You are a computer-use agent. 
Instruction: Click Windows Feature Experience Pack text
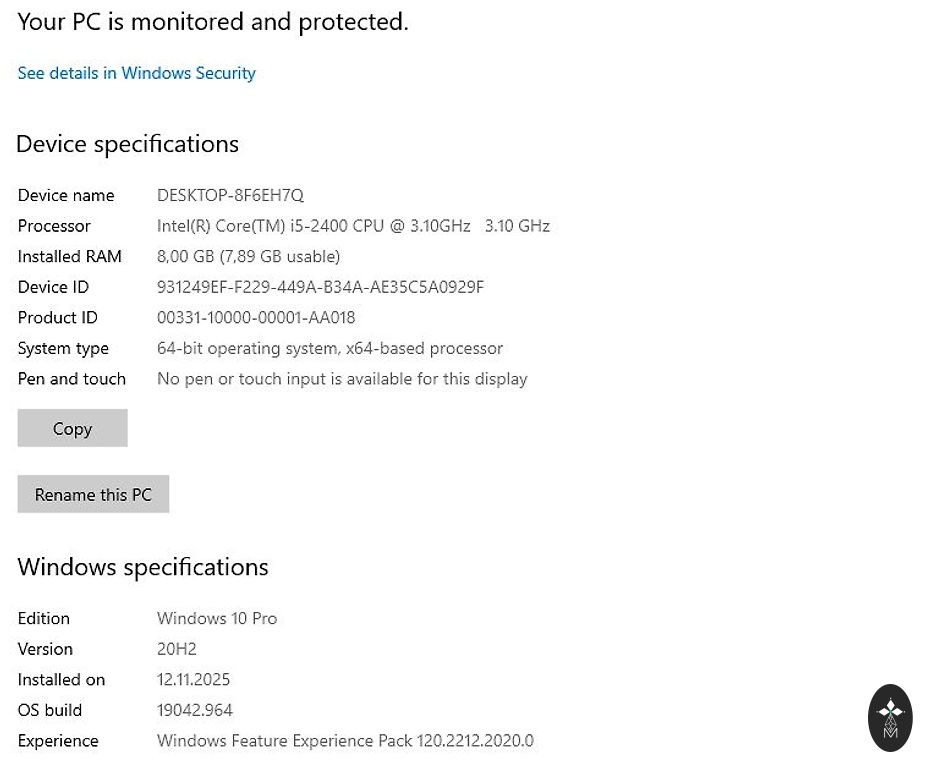345,741
